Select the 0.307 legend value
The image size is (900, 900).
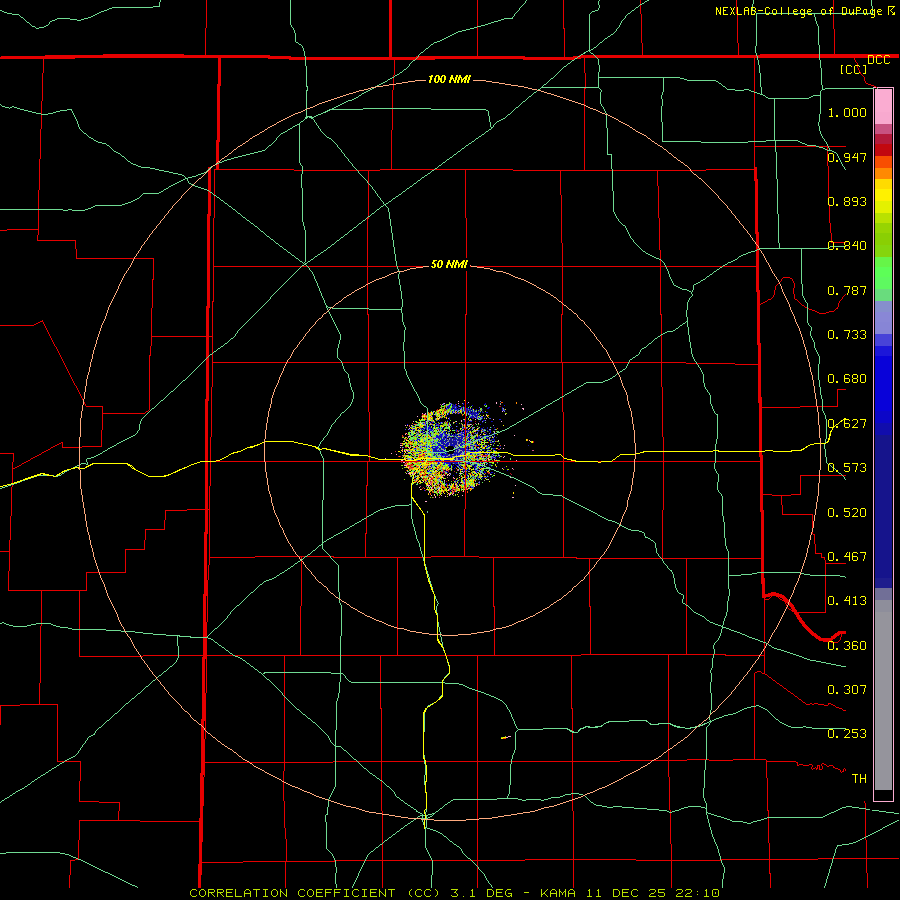tap(847, 690)
